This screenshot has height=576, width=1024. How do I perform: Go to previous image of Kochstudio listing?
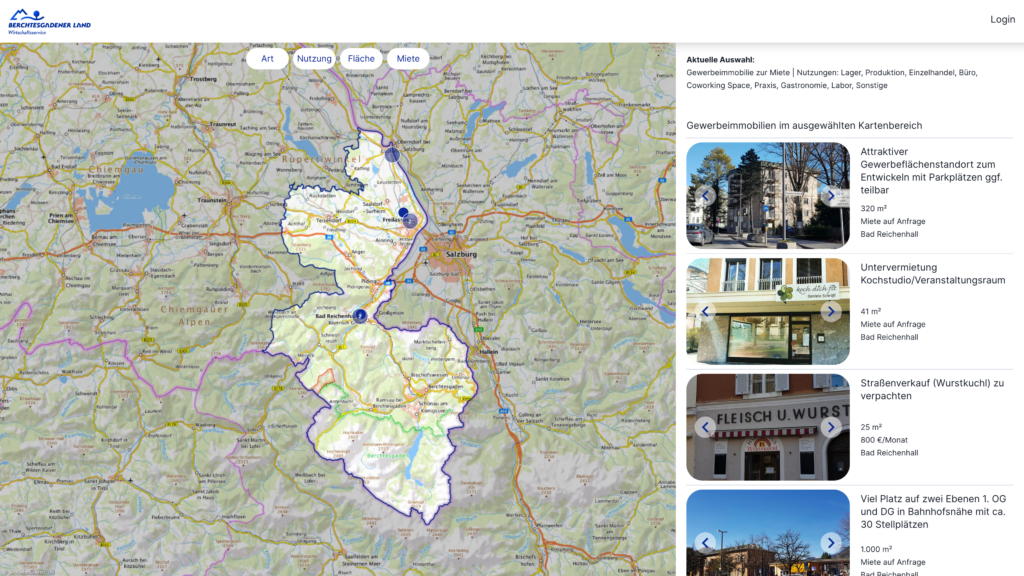[705, 312]
